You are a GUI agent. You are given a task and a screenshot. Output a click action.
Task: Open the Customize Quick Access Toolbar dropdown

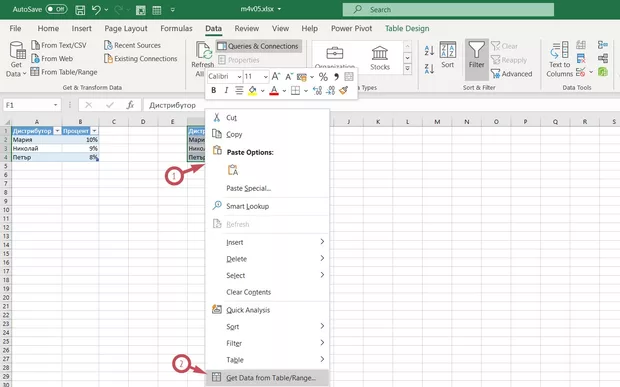pyautogui.click(x=173, y=10)
